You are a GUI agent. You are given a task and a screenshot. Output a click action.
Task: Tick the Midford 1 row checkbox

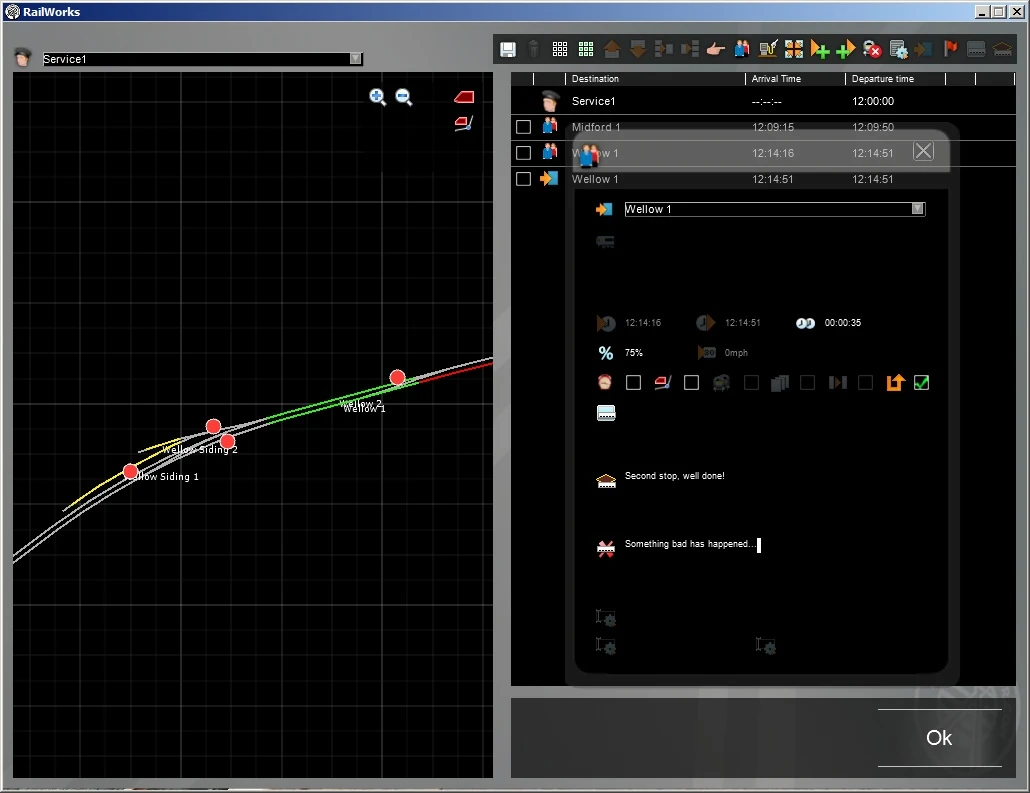[x=524, y=127]
